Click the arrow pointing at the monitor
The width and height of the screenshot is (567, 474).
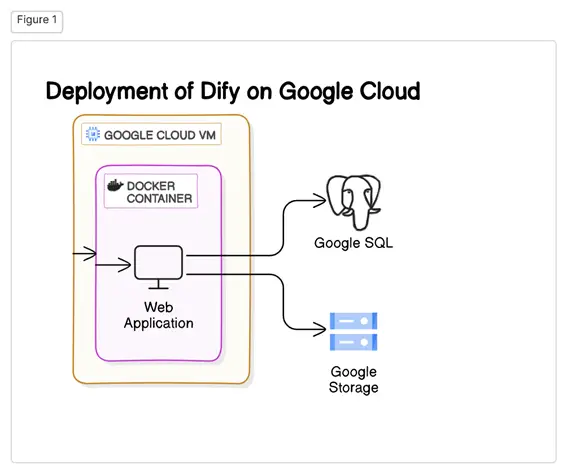click(113, 265)
